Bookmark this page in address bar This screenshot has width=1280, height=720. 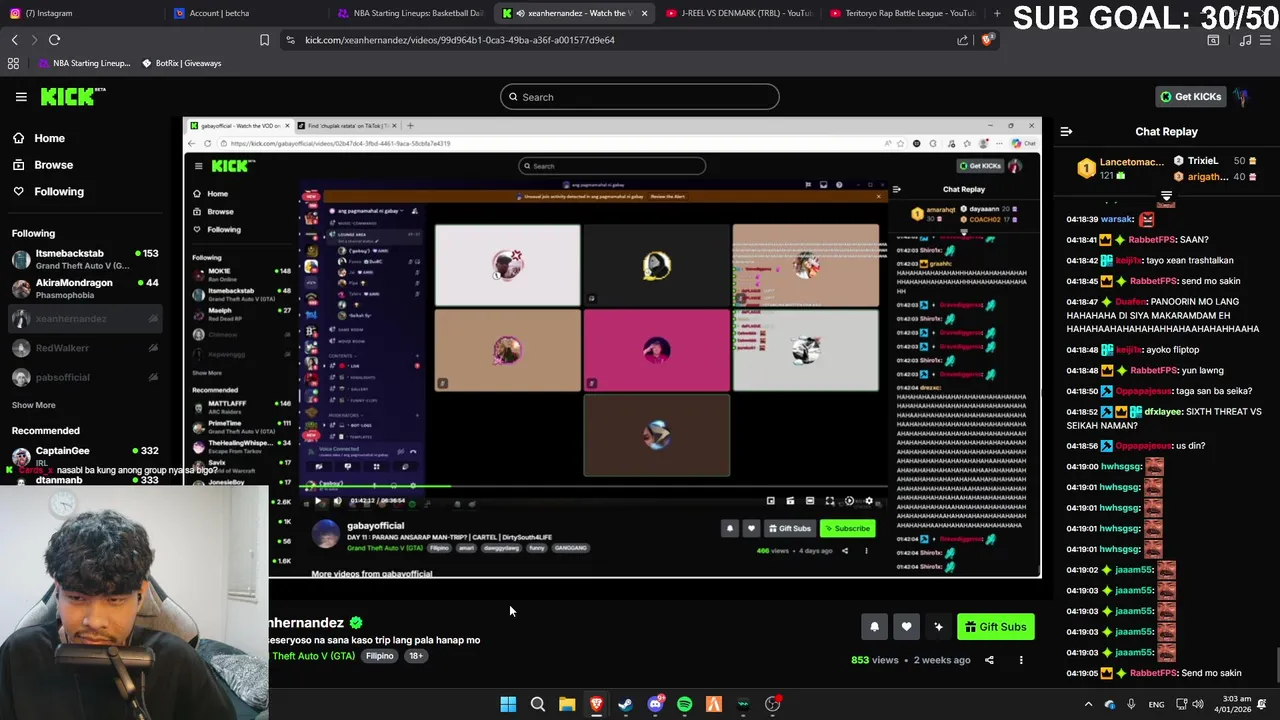[x=264, y=40]
